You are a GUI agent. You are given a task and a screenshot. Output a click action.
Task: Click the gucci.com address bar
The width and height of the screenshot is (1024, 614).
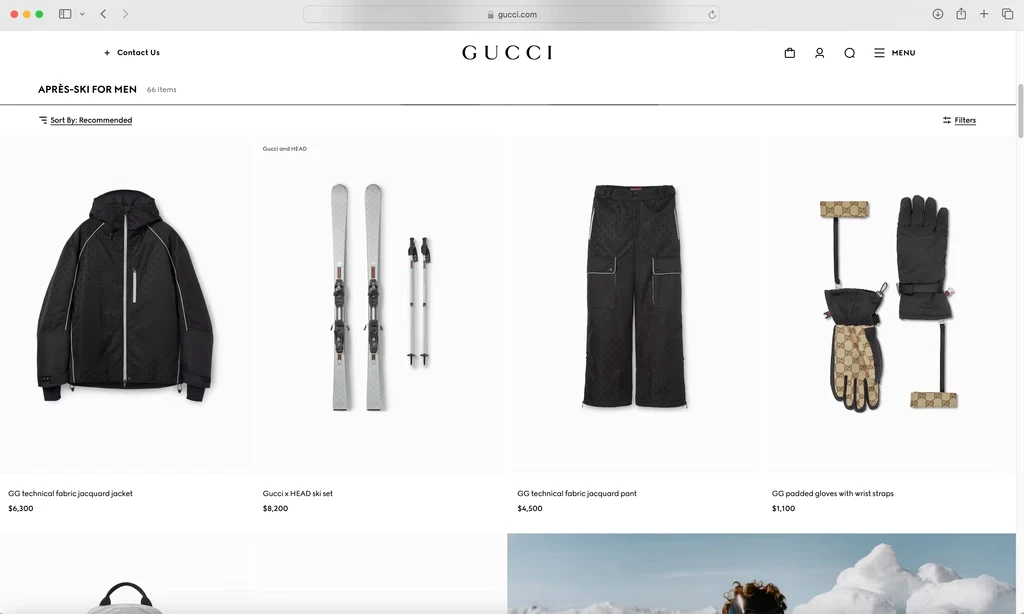pos(511,14)
